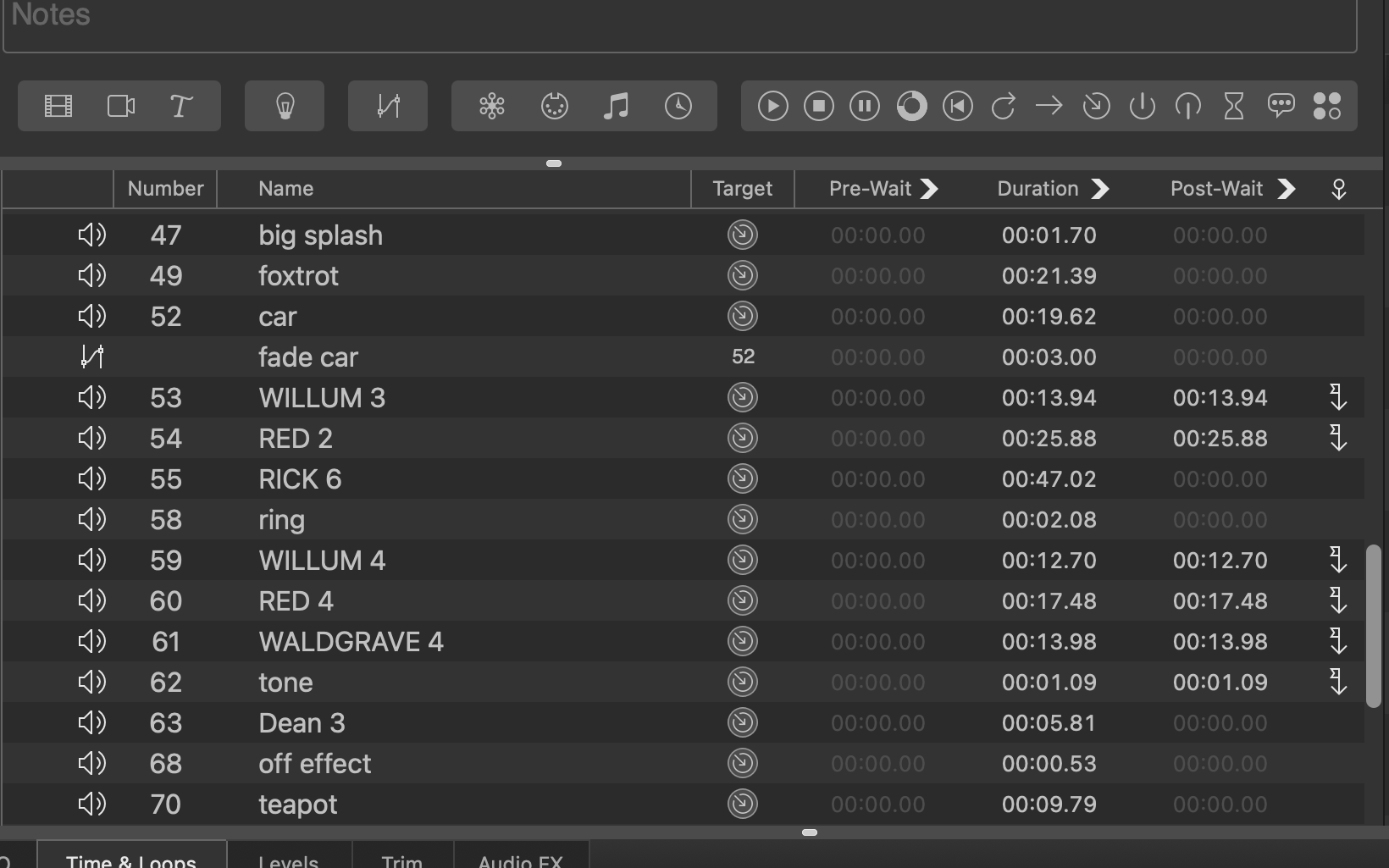Image resolution: width=1389 pixels, height=868 pixels.
Task: Add a Wait cue with the hourglass icon
Action: tap(1234, 106)
